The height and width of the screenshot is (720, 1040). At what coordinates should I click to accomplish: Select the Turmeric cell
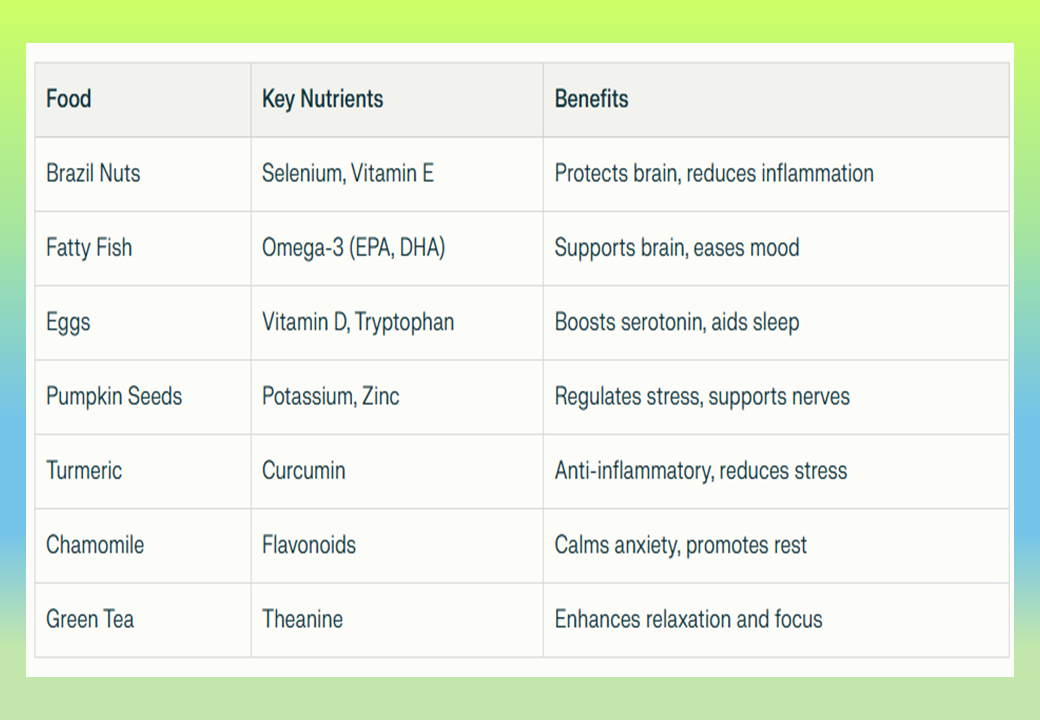click(x=84, y=470)
